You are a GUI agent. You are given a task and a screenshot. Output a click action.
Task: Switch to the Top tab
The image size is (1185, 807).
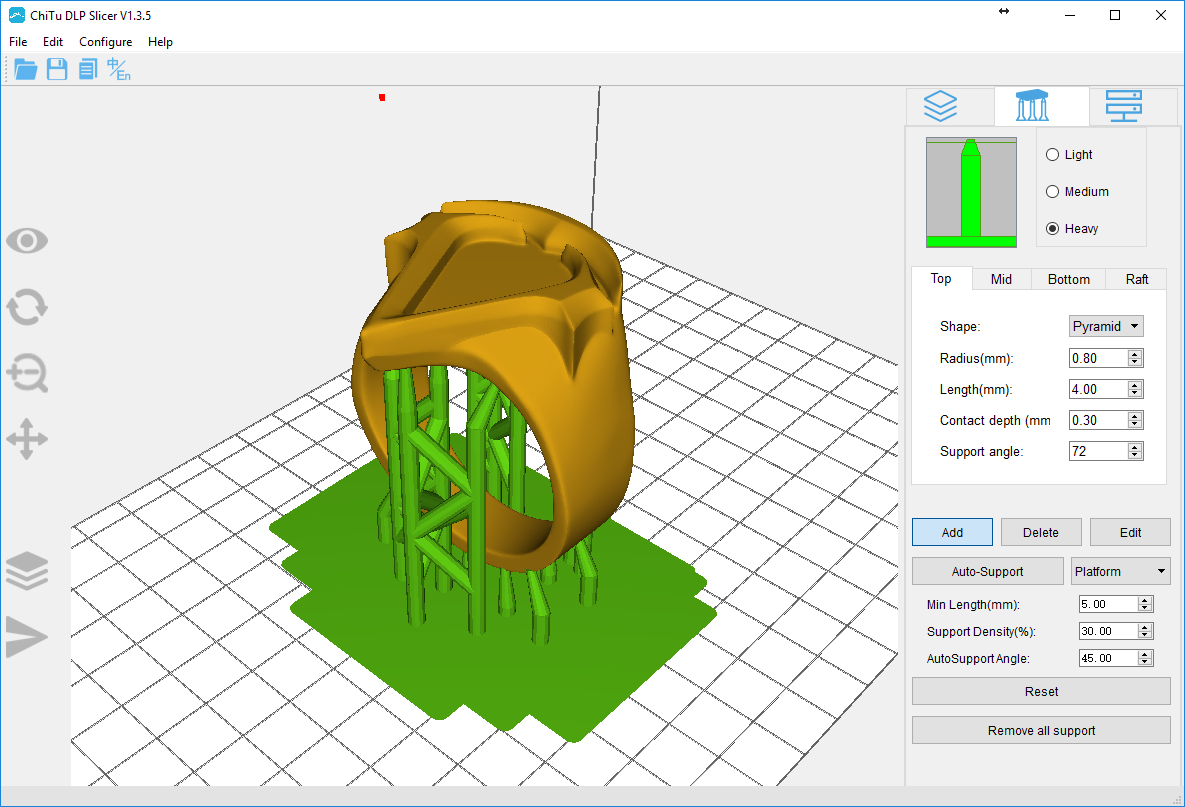coord(941,278)
